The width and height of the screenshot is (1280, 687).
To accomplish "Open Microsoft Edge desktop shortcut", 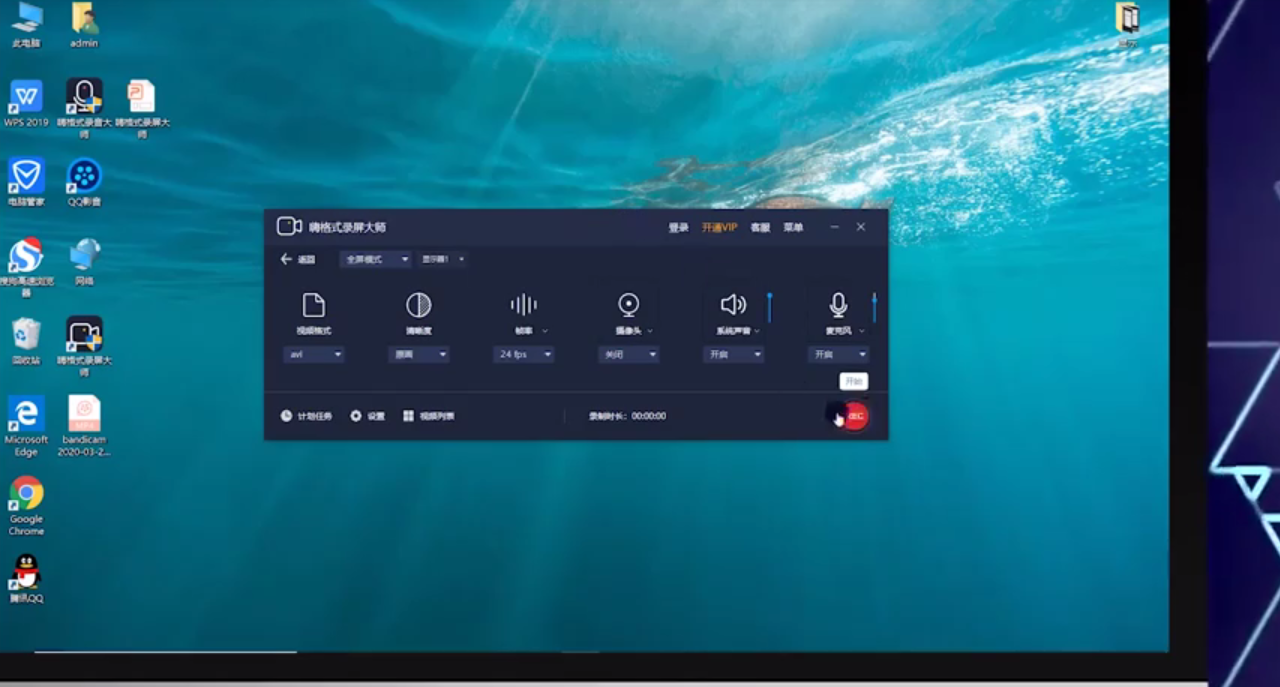I will 26,425.
